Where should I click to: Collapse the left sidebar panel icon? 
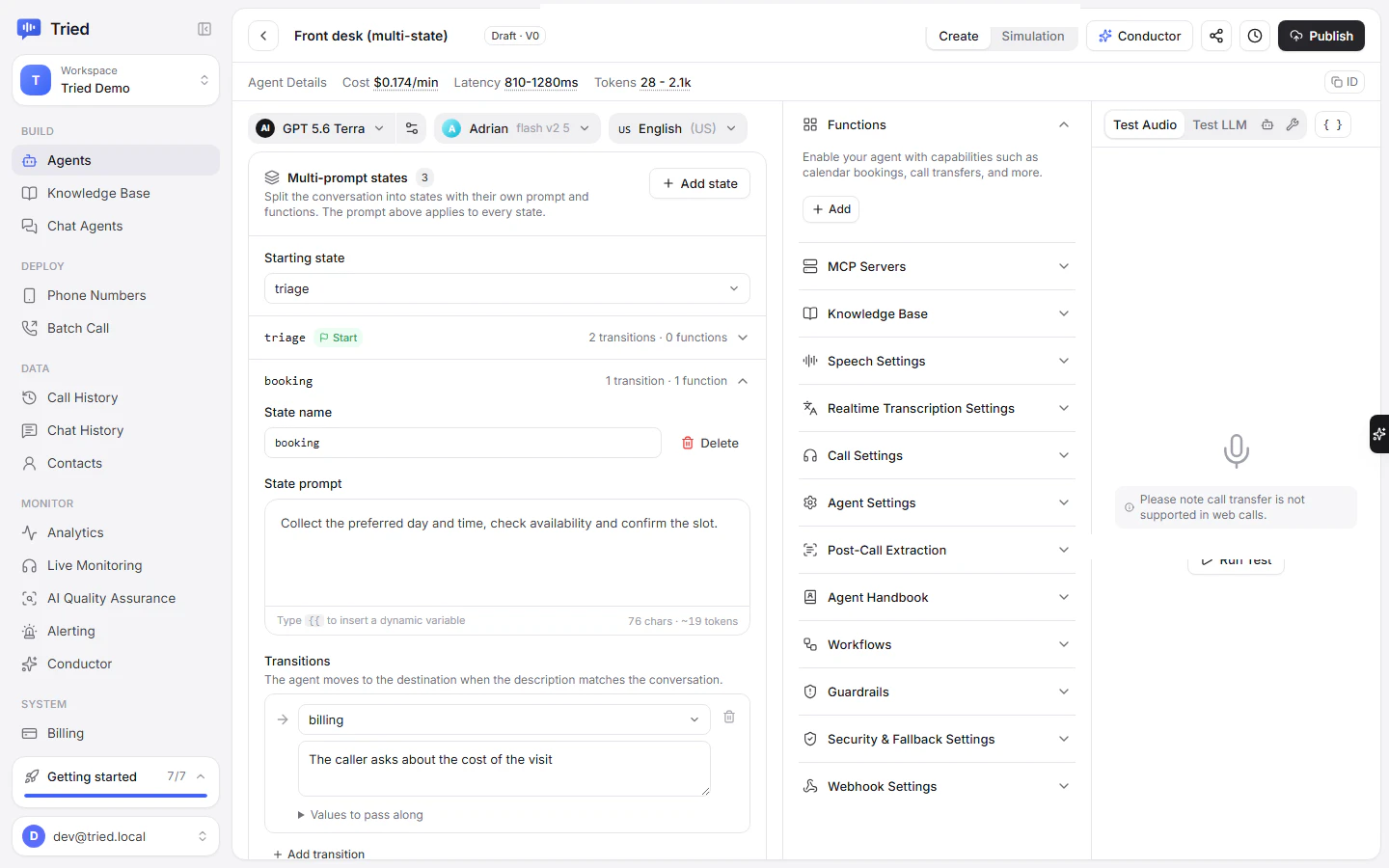(204, 29)
